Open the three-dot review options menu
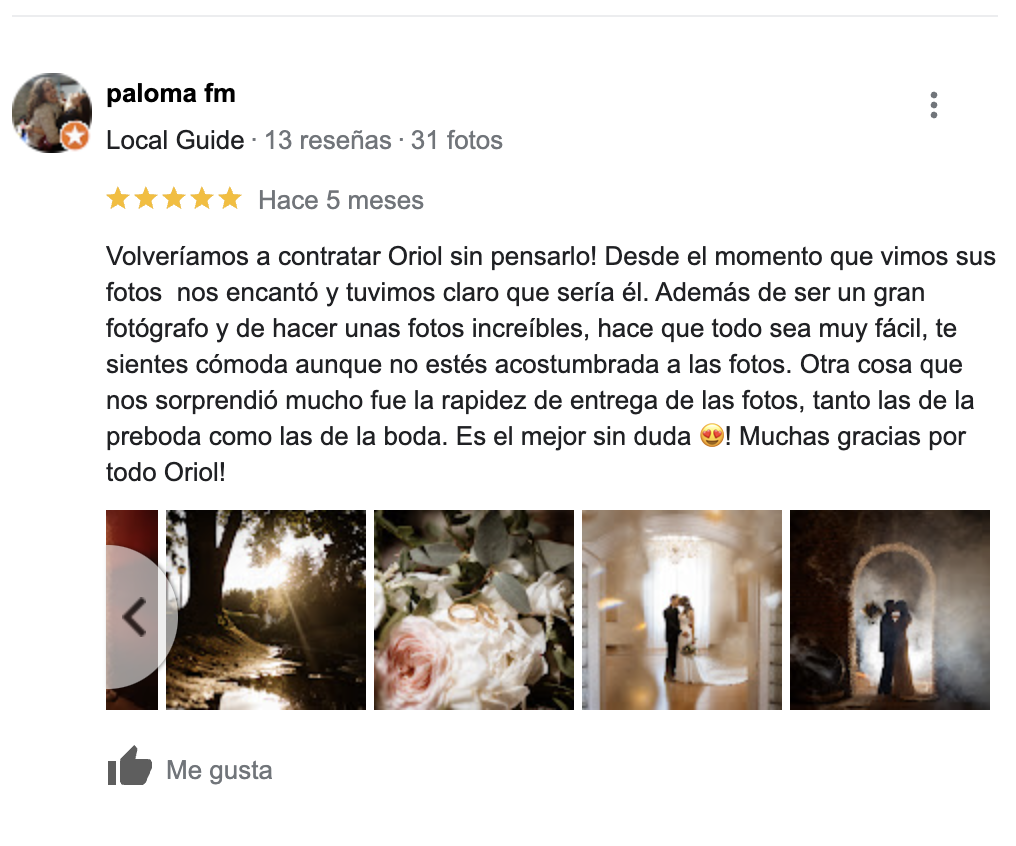 click(x=933, y=105)
